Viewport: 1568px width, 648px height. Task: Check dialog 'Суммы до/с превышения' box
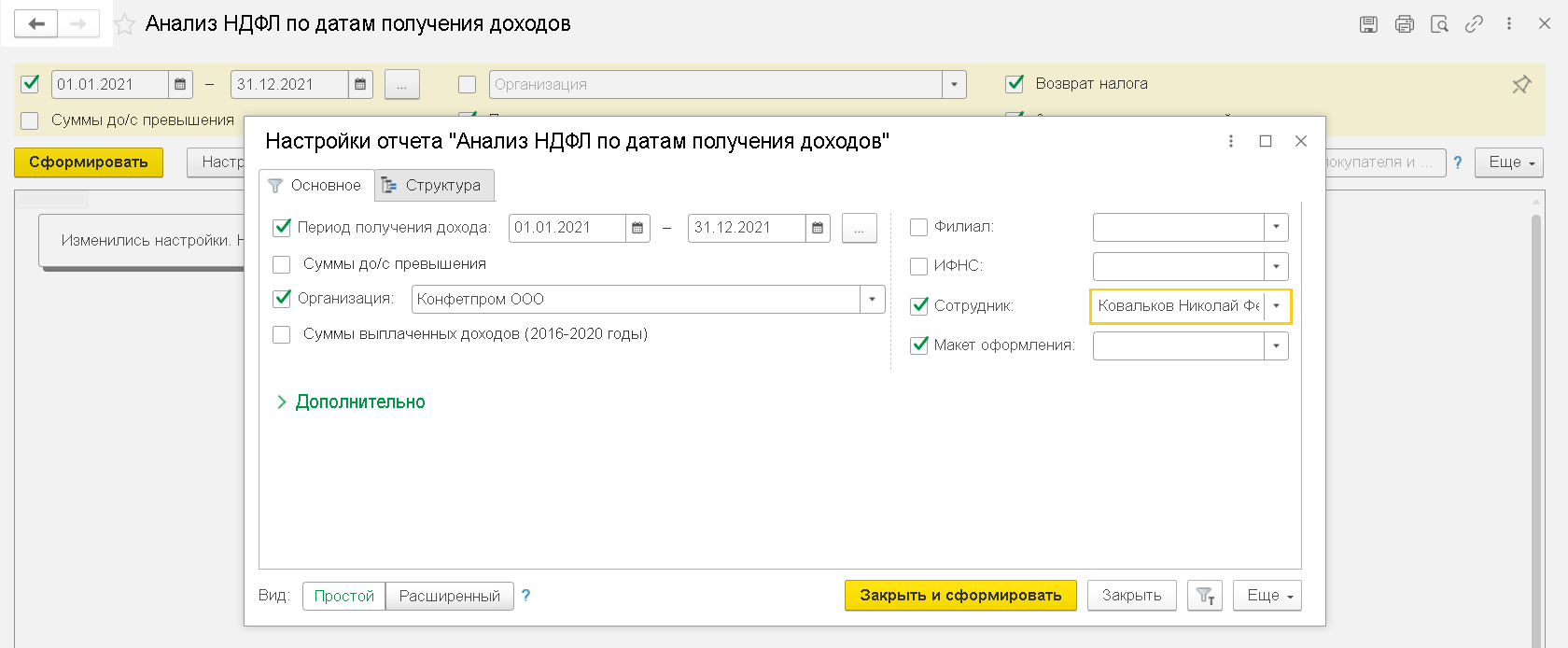click(281, 264)
